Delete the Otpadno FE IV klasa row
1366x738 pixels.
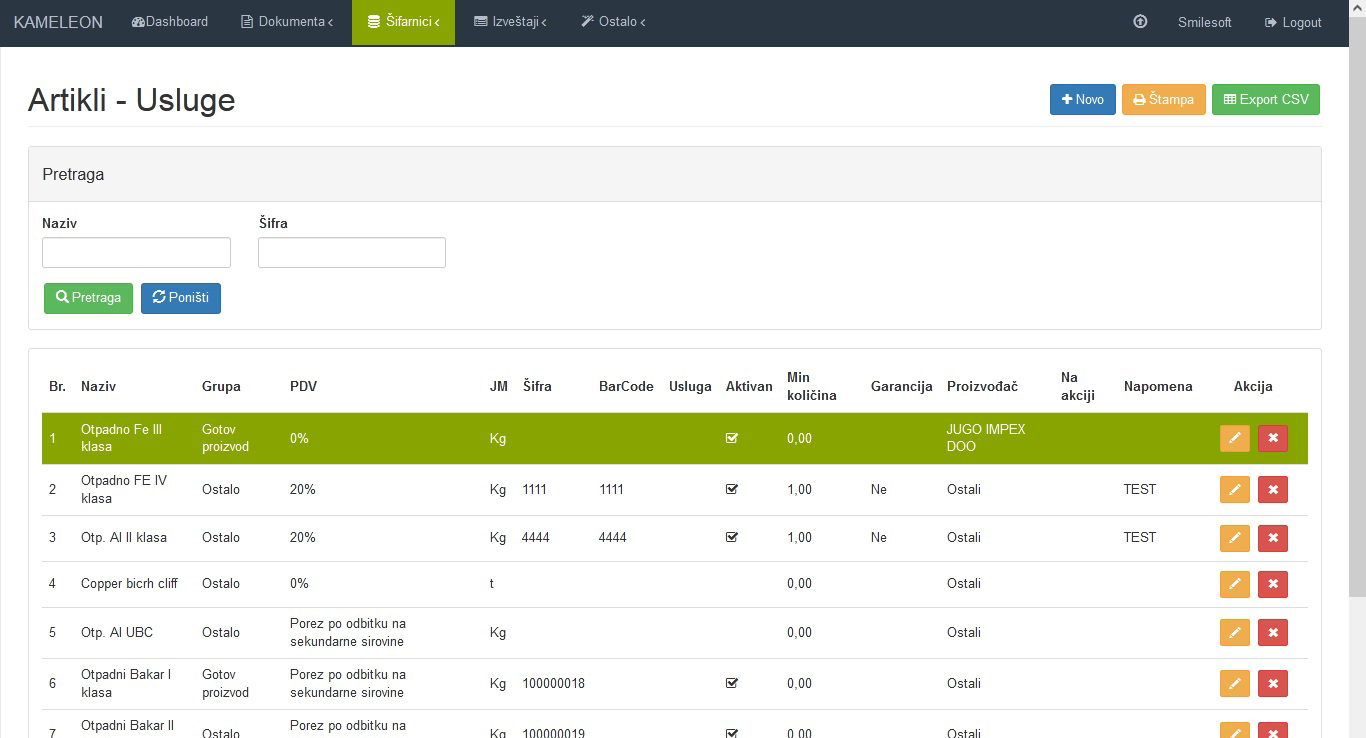1272,490
